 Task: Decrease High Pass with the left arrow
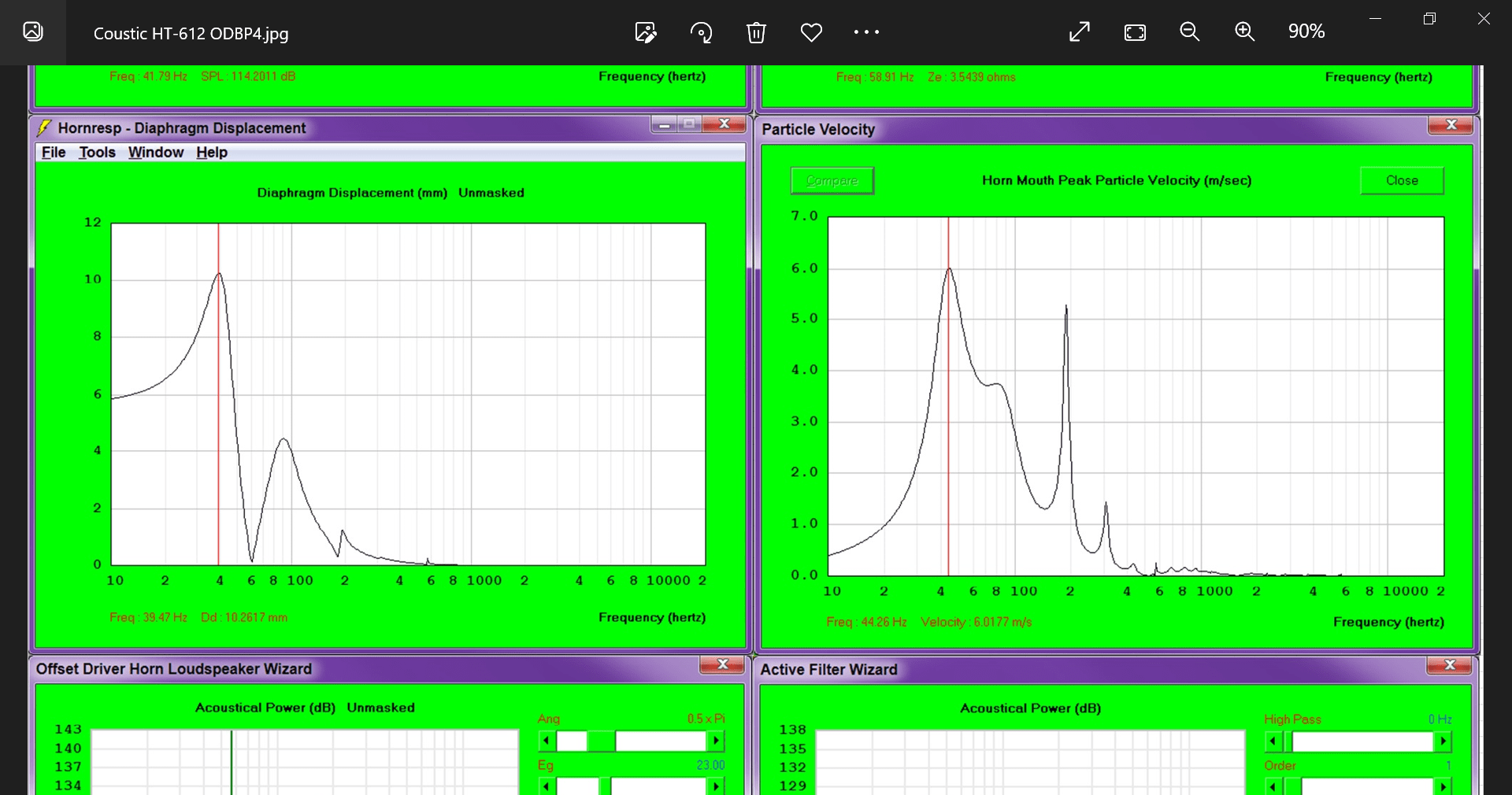(1273, 741)
